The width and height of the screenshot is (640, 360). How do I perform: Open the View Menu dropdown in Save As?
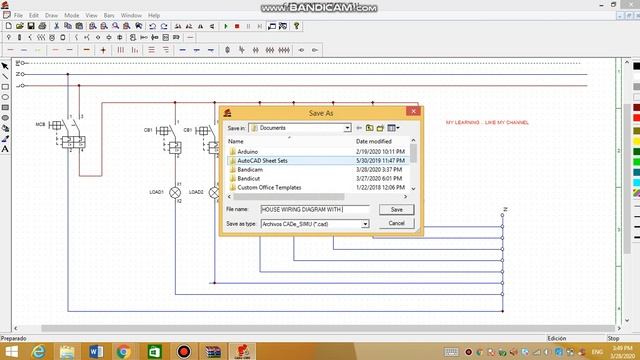pos(393,128)
